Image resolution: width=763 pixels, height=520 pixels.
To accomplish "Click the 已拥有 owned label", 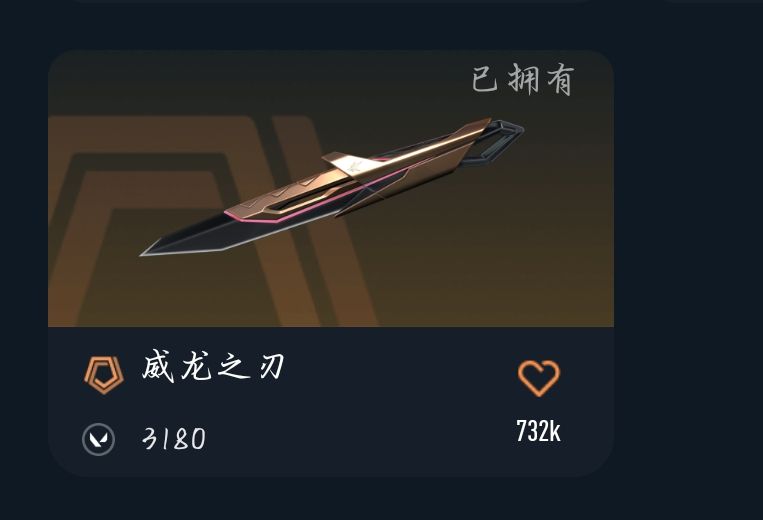I will click(523, 79).
